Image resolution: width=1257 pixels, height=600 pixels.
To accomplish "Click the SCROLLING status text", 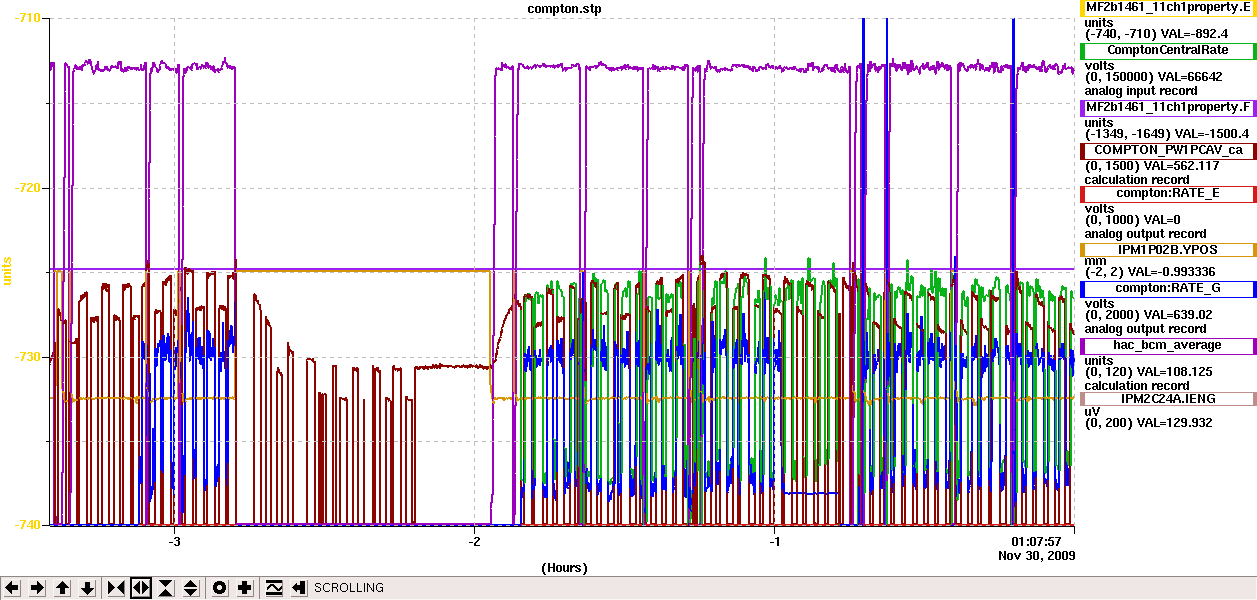I will pos(349,588).
